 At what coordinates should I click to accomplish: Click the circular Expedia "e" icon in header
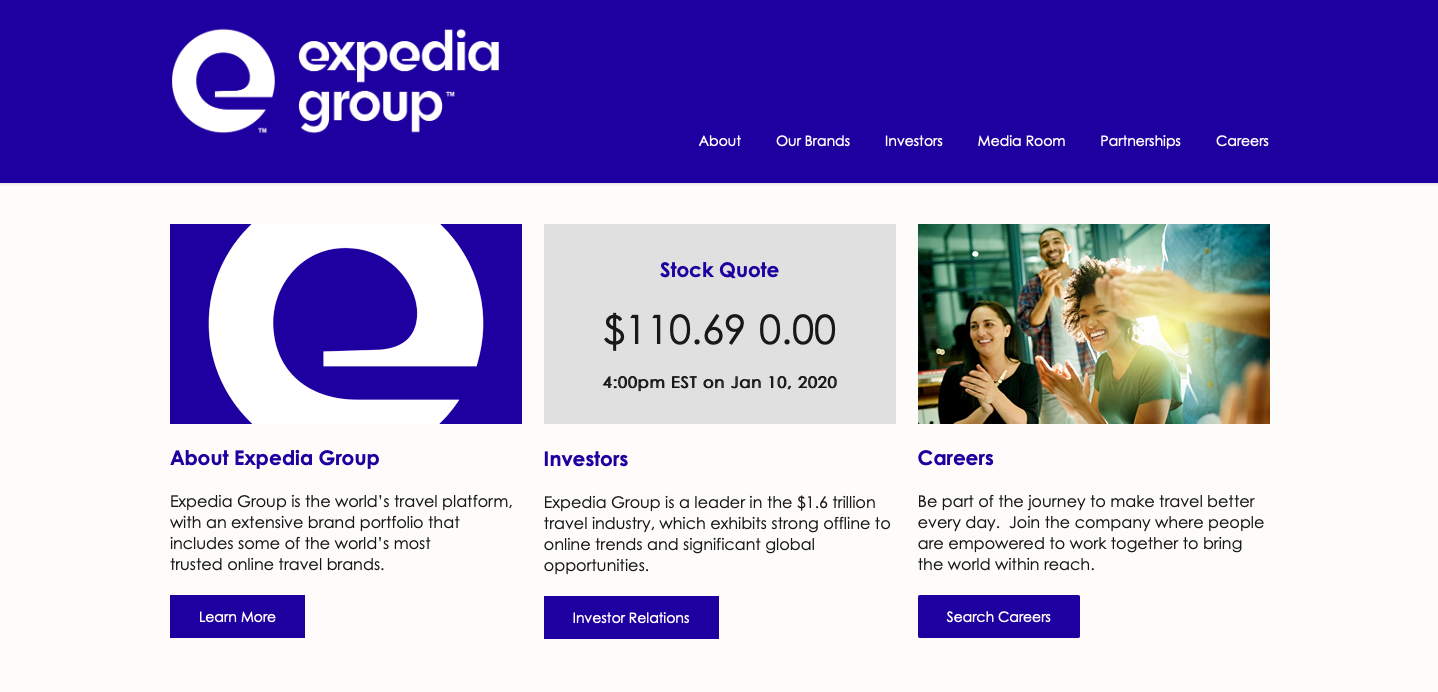coord(223,81)
